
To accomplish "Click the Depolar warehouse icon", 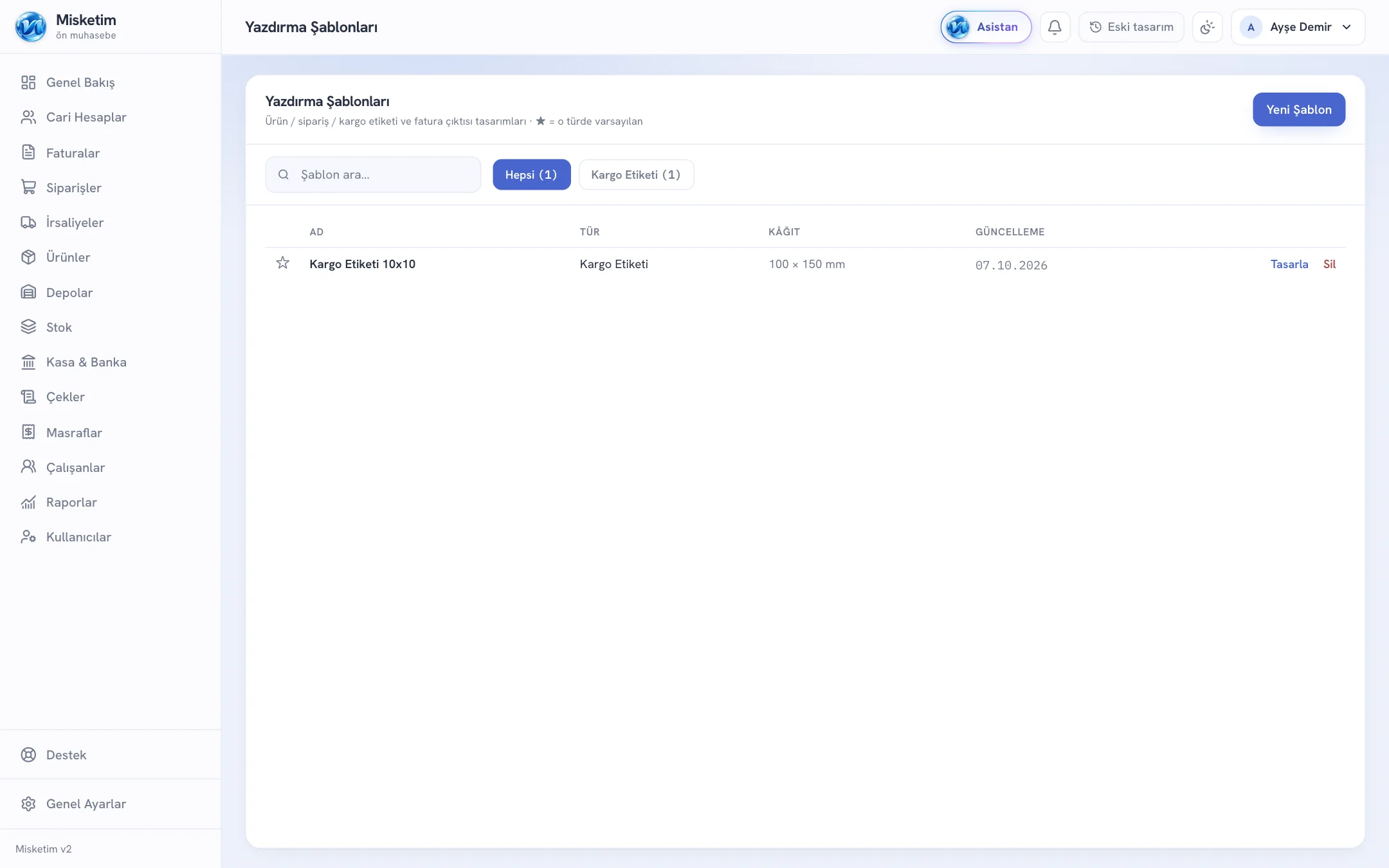I will click(x=28, y=292).
